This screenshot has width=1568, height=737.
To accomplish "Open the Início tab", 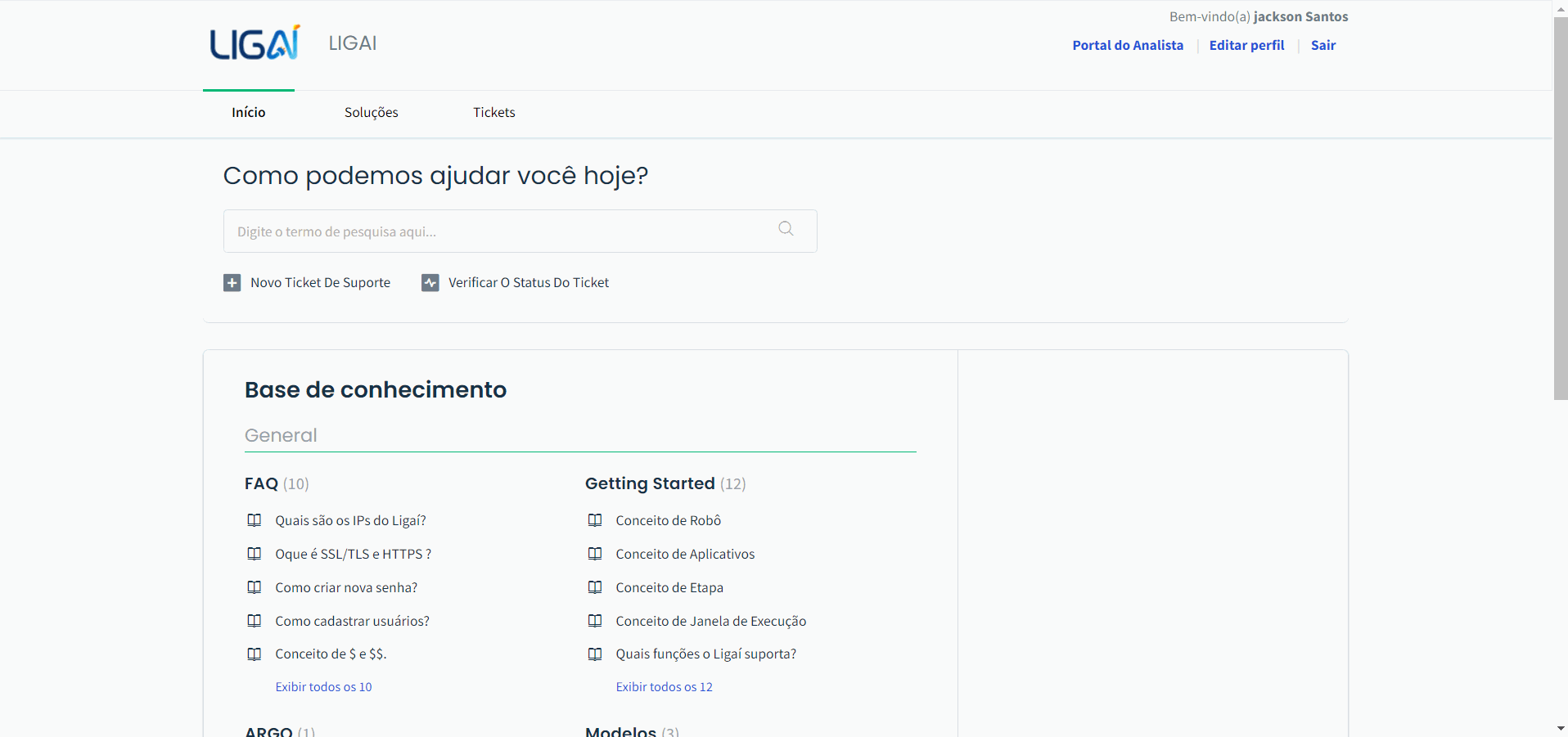I will tap(249, 113).
